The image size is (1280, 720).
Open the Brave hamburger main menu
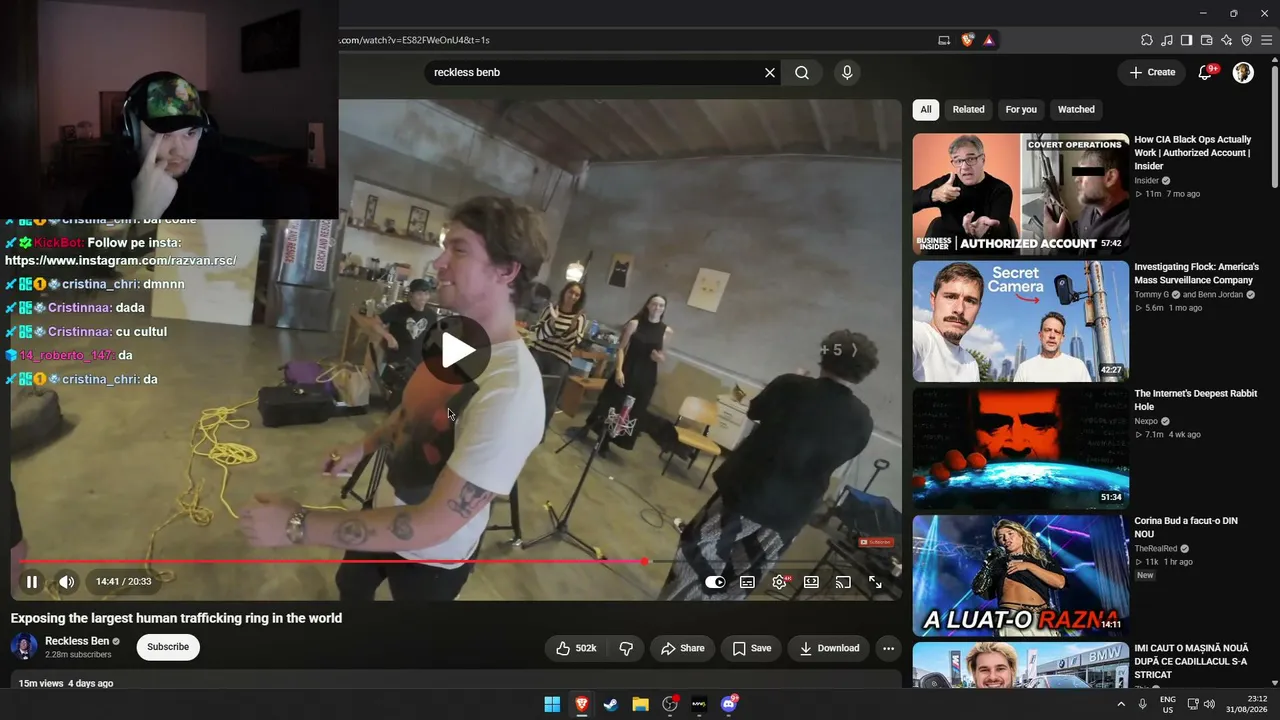[1267, 40]
